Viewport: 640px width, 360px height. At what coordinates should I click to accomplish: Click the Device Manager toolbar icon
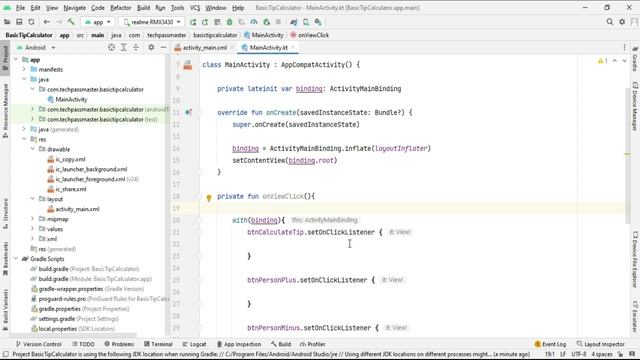306,22
